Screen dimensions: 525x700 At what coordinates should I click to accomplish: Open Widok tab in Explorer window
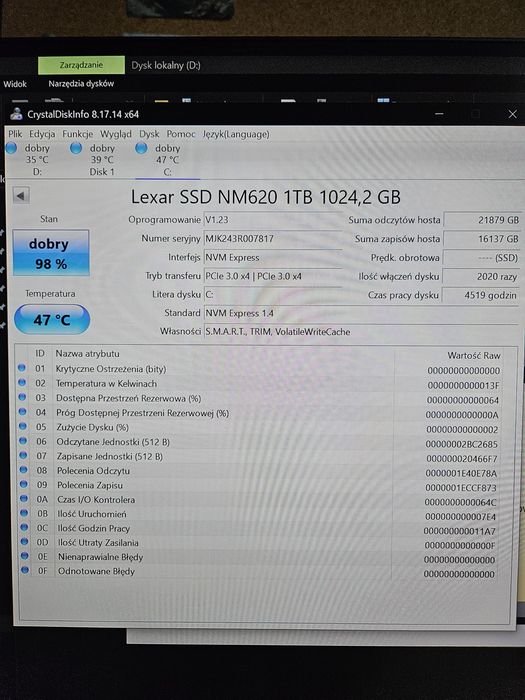[15, 84]
